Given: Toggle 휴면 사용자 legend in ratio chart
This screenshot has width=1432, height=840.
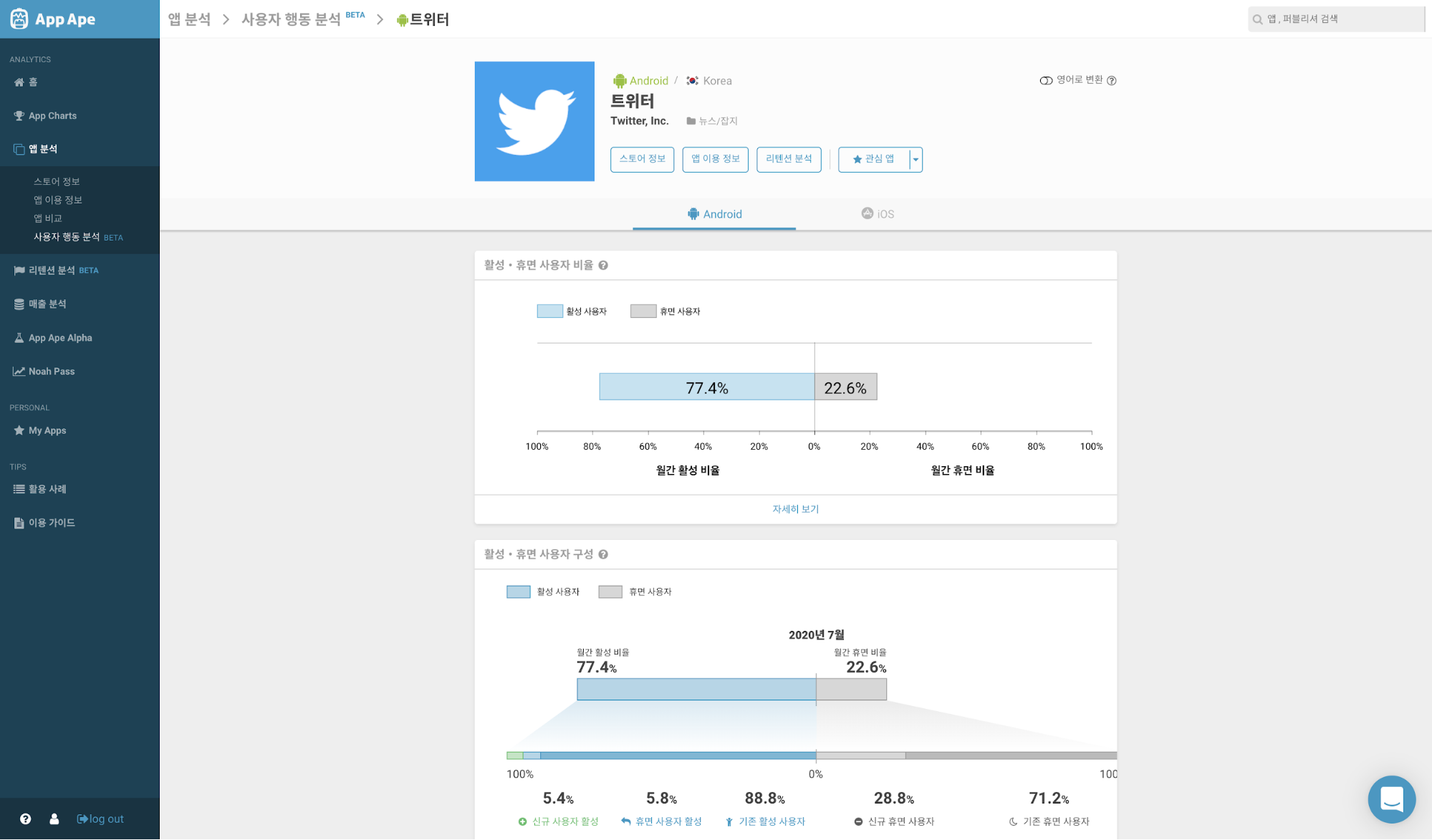Looking at the screenshot, I should 665,312.
